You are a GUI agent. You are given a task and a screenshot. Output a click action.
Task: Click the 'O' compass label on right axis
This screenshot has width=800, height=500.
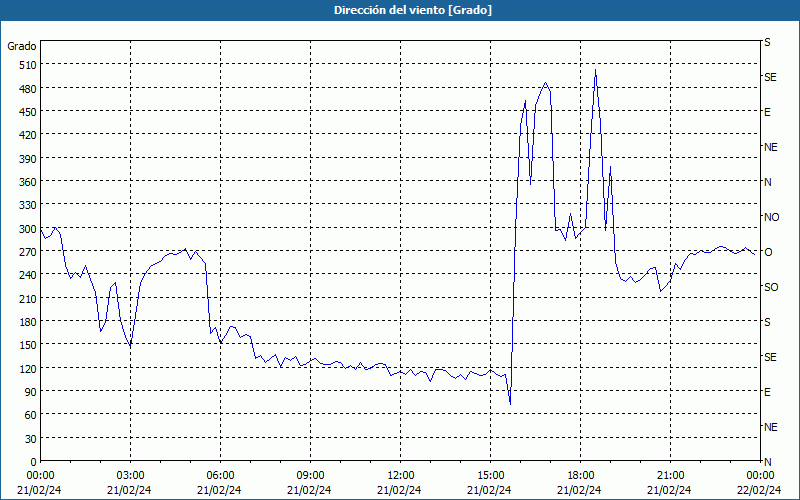coord(768,252)
